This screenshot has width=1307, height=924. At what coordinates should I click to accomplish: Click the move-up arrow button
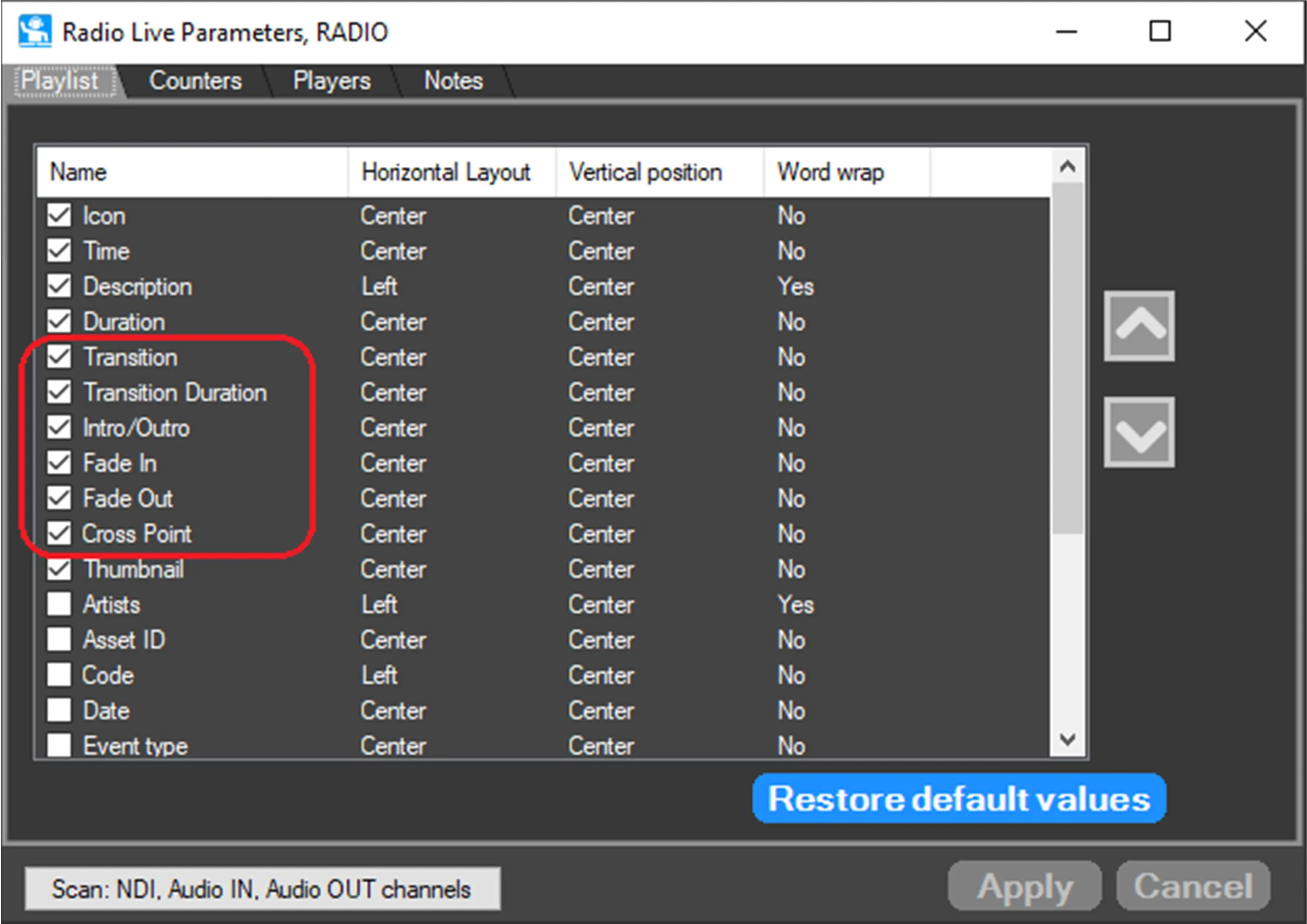(x=1139, y=326)
